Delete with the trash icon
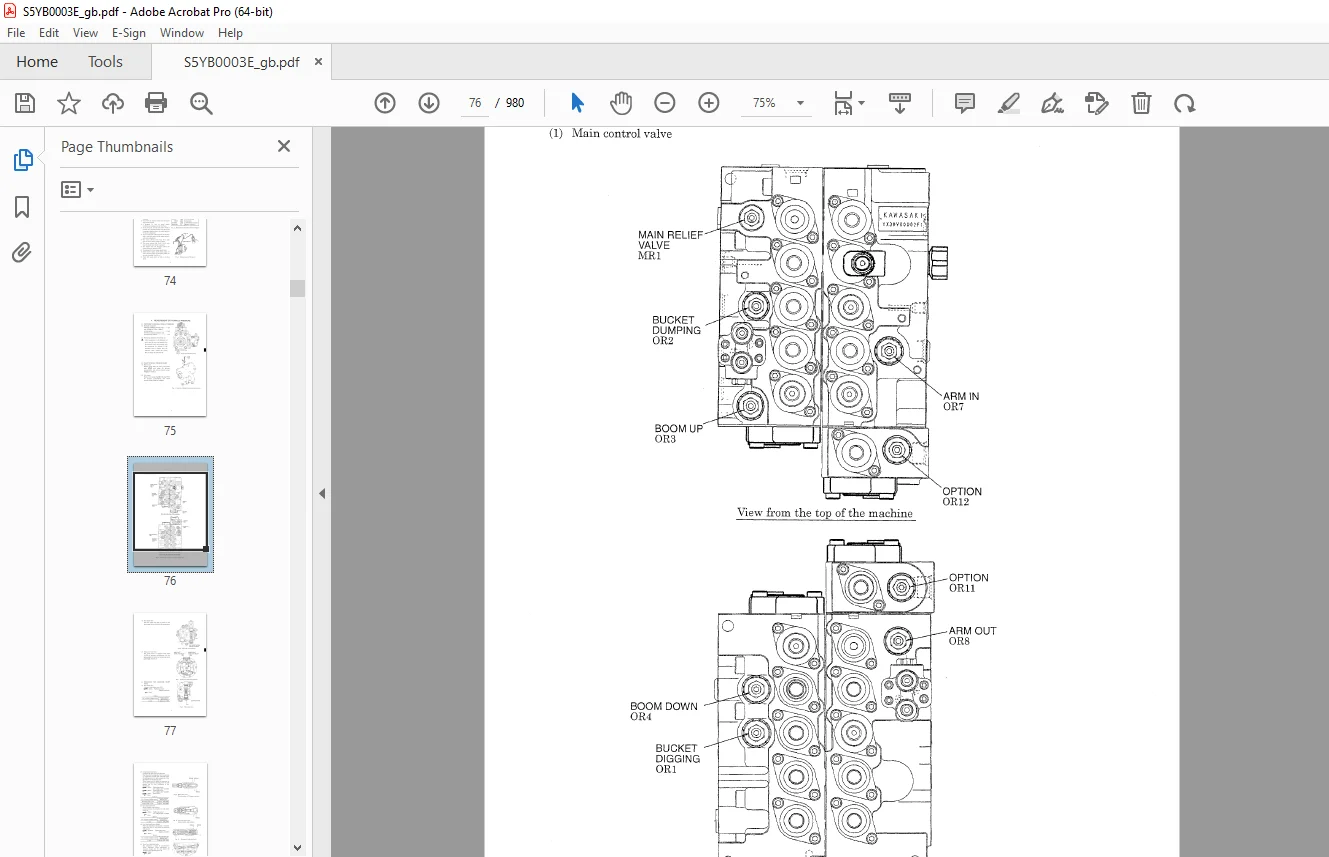The width and height of the screenshot is (1329, 857). (1141, 103)
